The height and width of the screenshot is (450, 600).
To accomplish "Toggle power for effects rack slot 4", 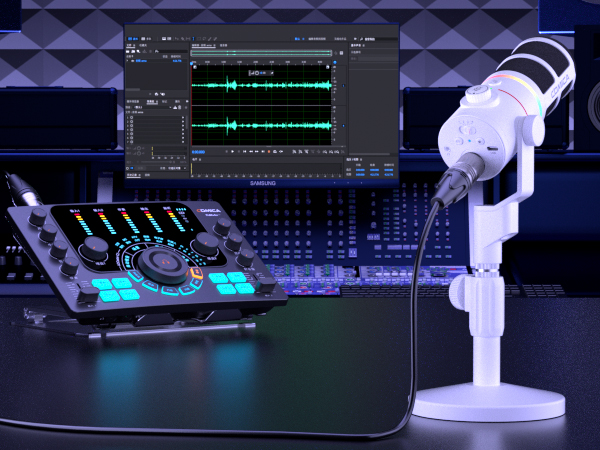I will [131, 130].
